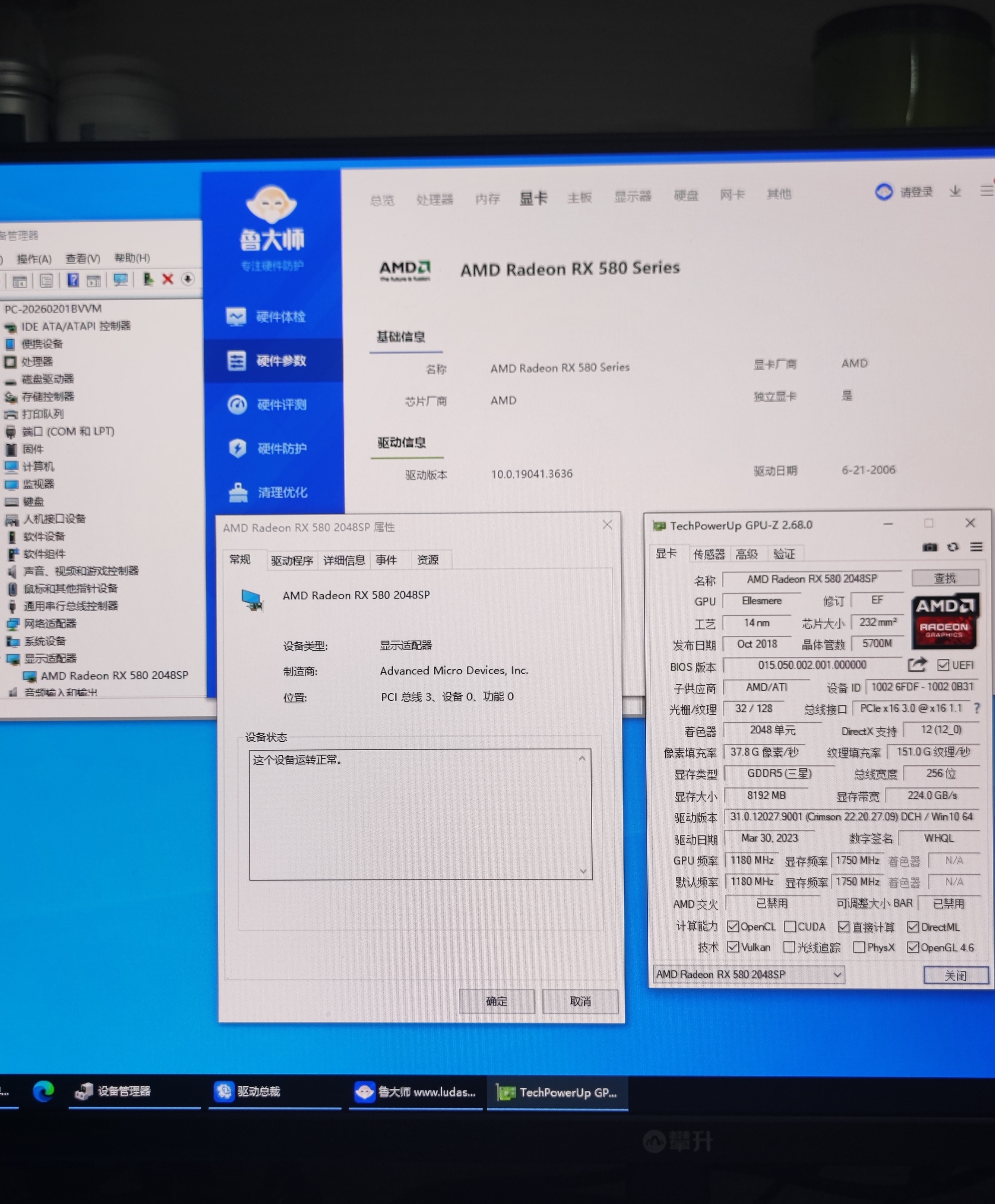Click device status scrollbar down arrow

[583, 871]
